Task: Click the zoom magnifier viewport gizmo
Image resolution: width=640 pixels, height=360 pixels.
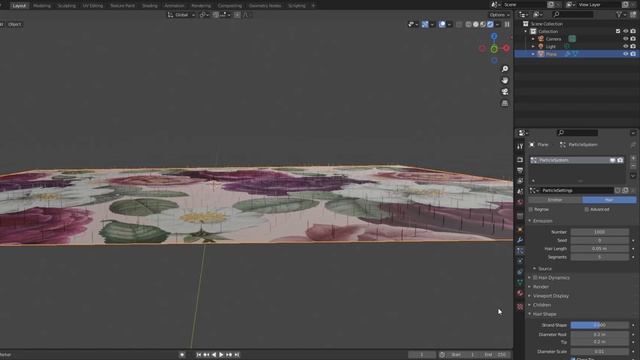Action: (505, 69)
